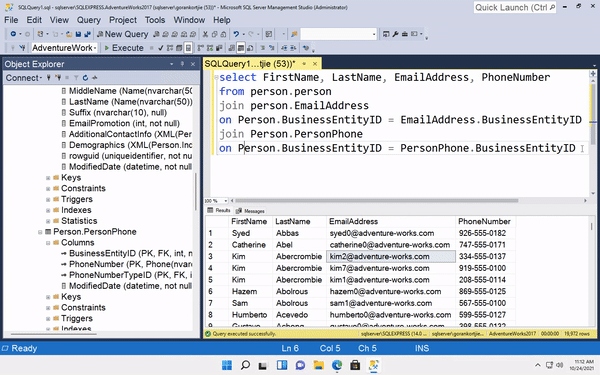Click the Save file icon in toolbar
Viewport: 600px width, 375px height.
pos(78,34)
